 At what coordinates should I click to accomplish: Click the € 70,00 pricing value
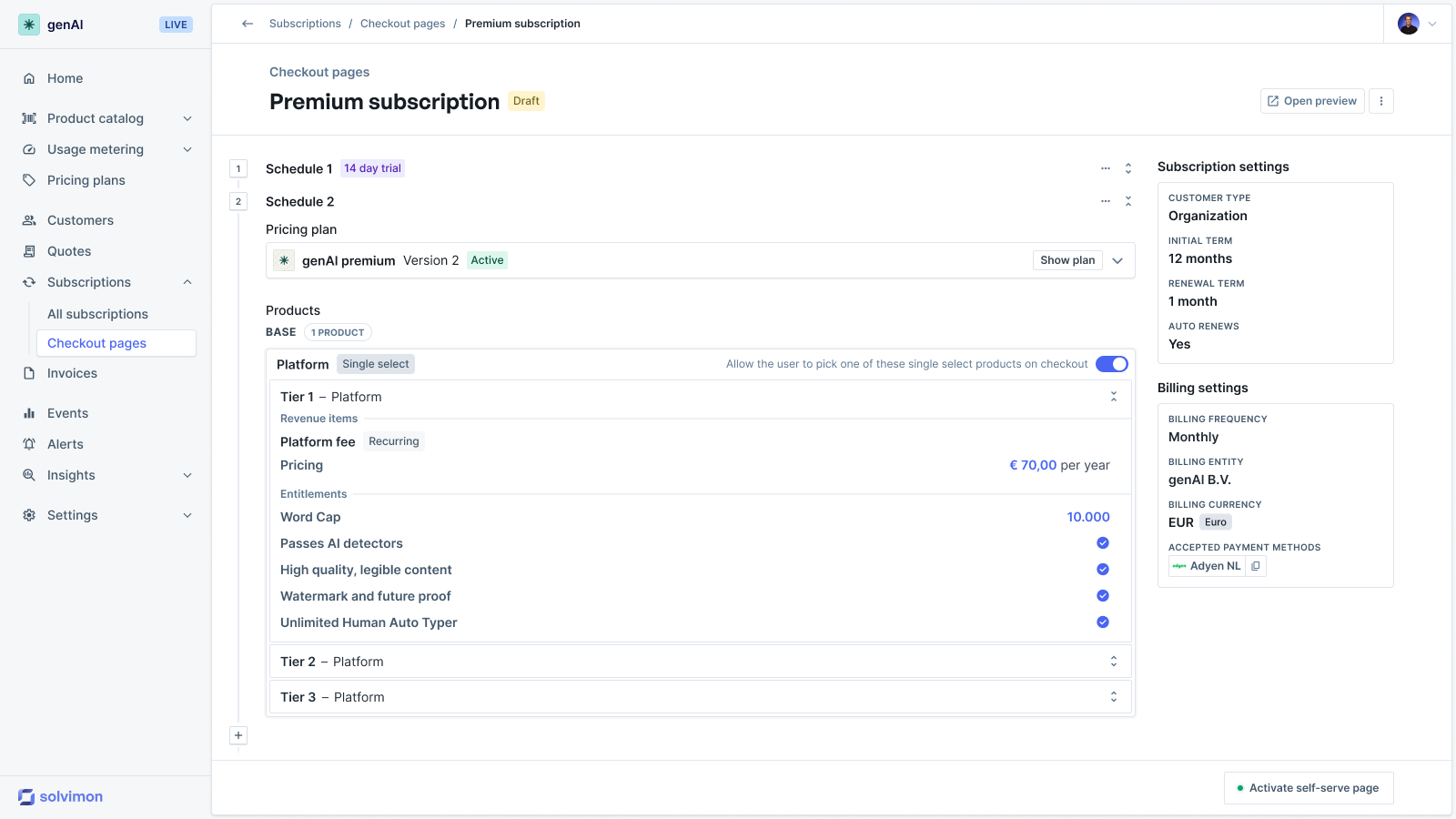pyautogui.click(x=1033, y=465)
